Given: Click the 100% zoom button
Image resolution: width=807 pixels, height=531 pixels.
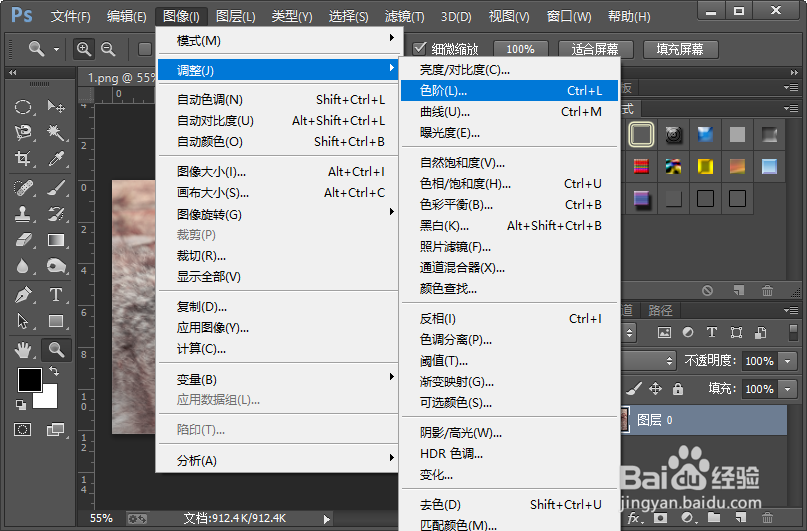Looking at the screenshot, I should pyautogui.click(x=520, y=49).
